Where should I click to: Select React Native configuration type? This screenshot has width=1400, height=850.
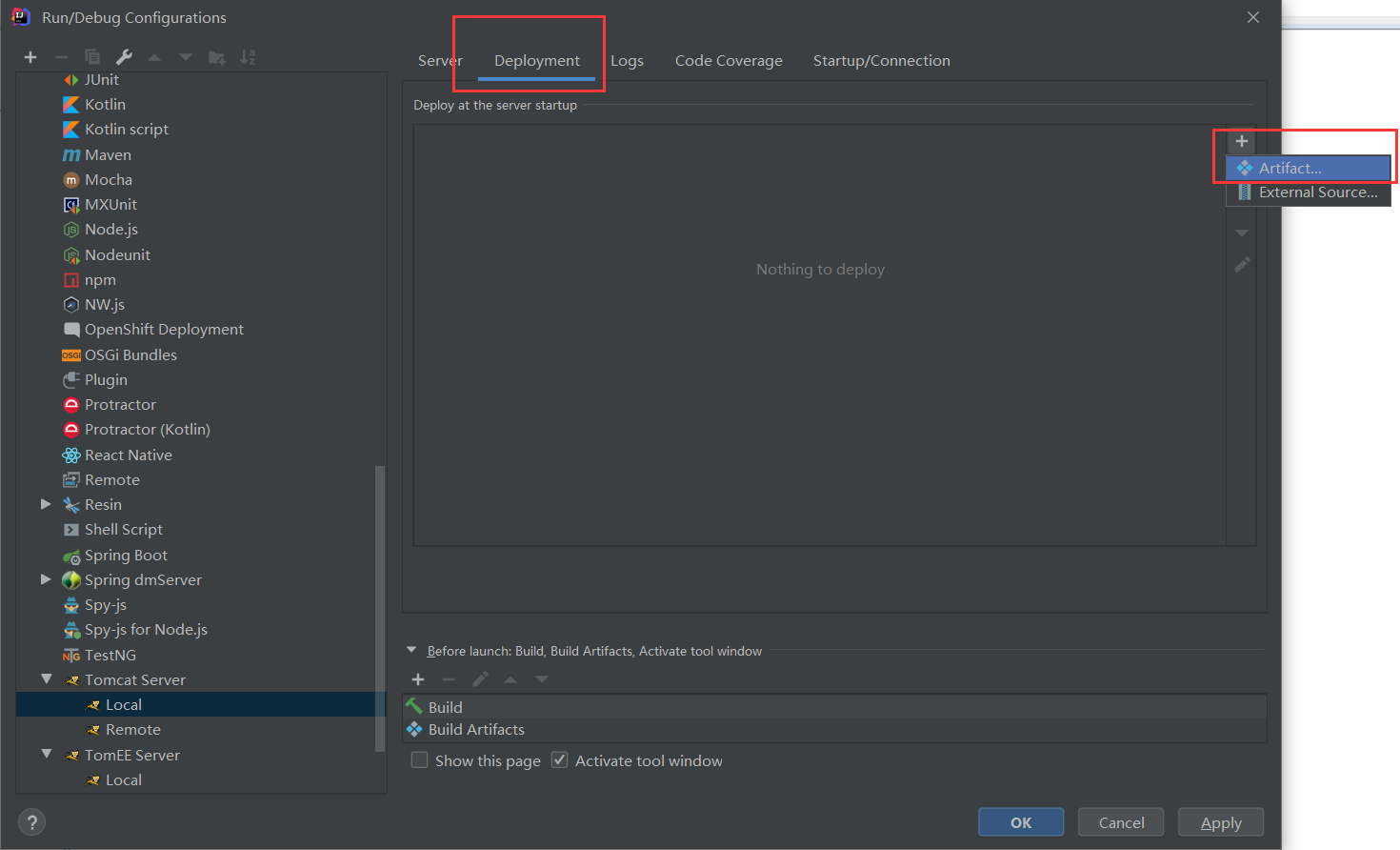click(x=128, y=455)
